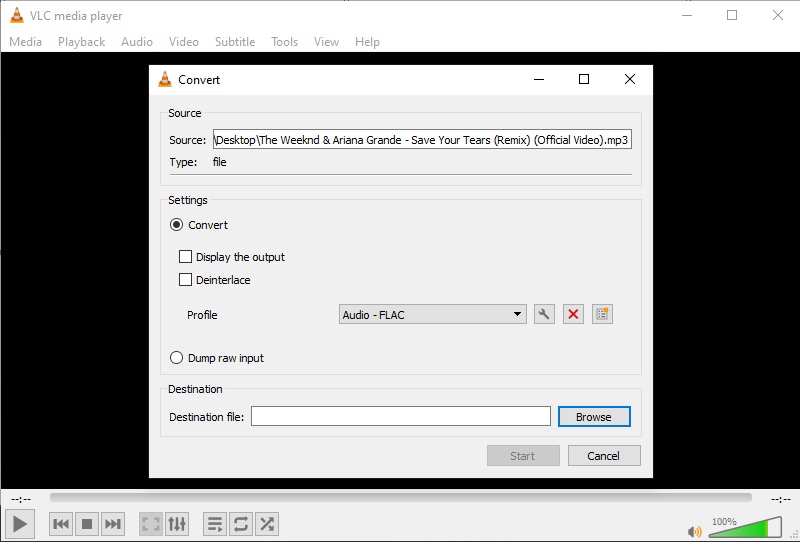
Task: Toggle loop mode icon
Action: 241,524
